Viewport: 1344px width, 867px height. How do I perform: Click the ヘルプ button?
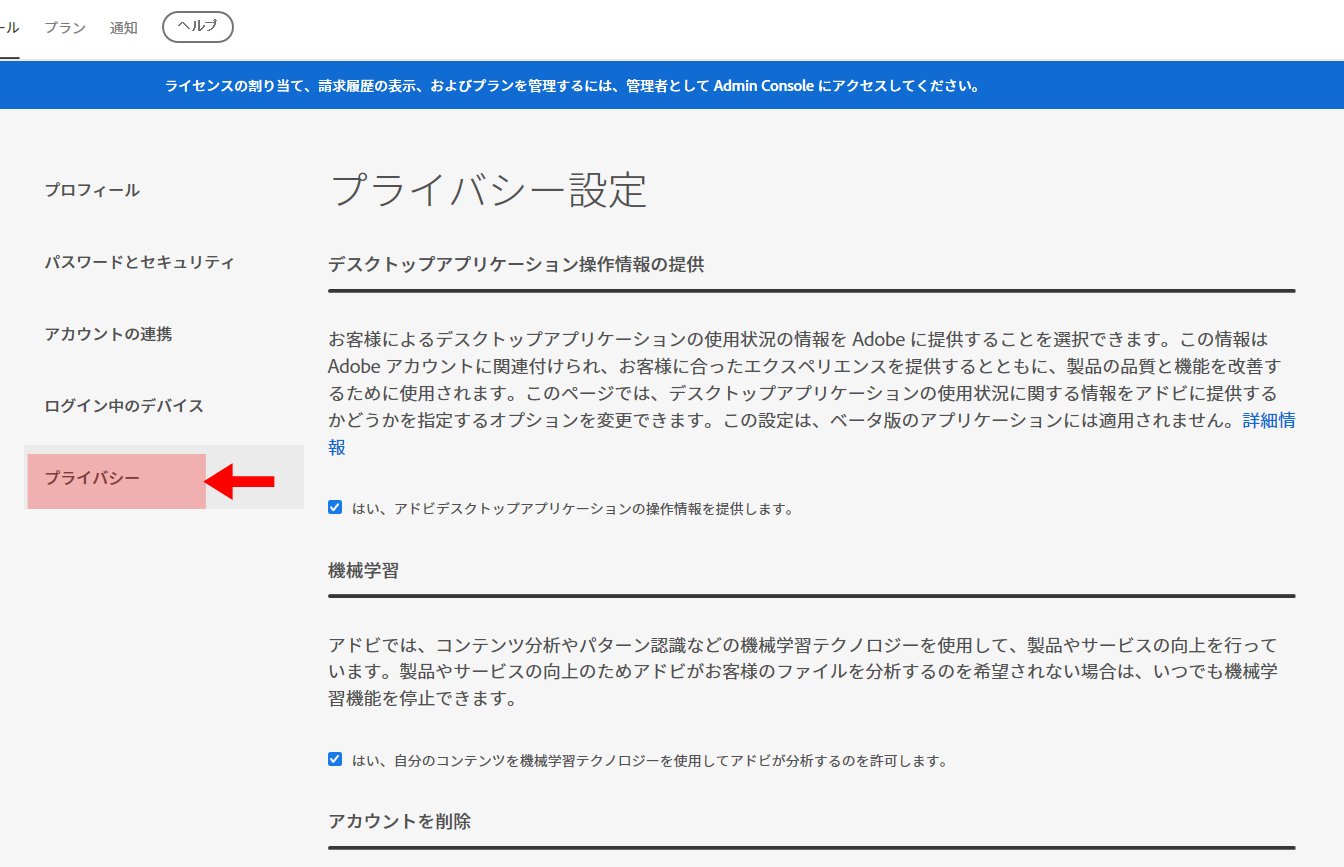(197, 27)
